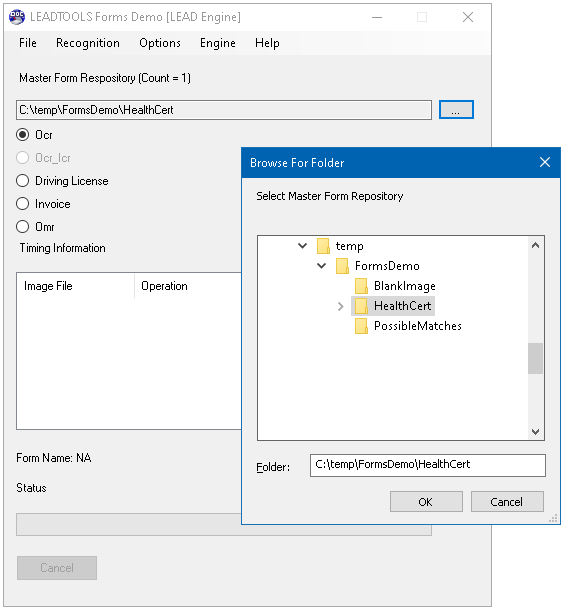Confirm folder selection with OK

coord(426,502)
